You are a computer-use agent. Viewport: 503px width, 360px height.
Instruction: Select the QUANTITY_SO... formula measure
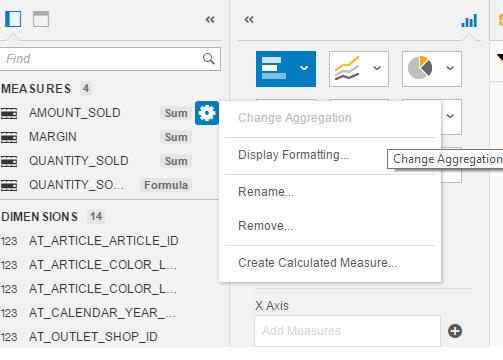76,185
